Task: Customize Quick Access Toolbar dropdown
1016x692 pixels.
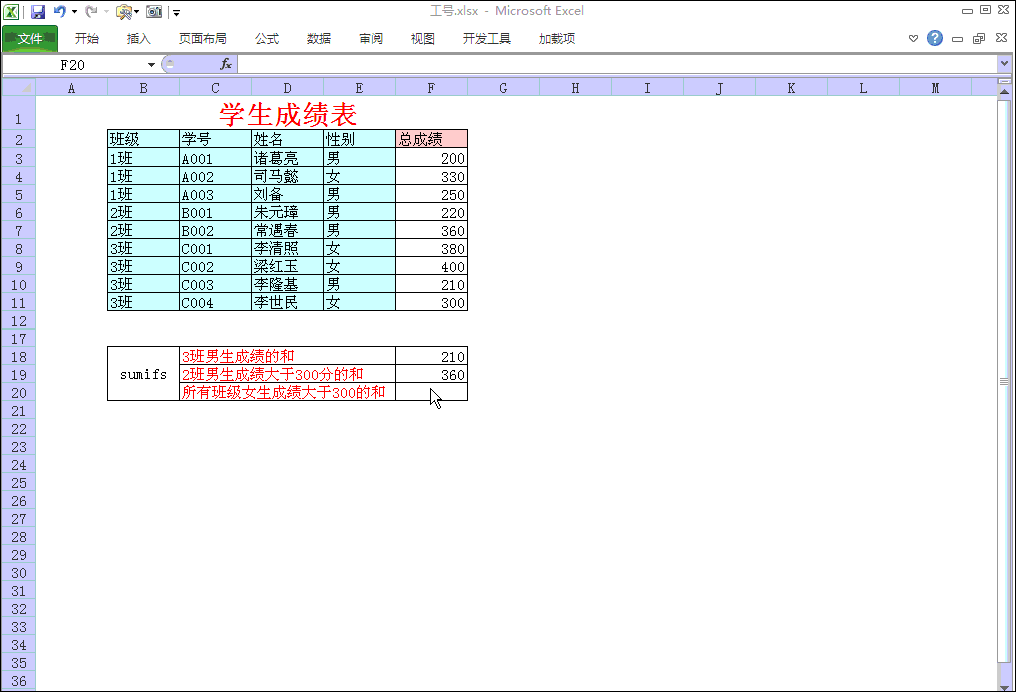Action: click(176, 12)
